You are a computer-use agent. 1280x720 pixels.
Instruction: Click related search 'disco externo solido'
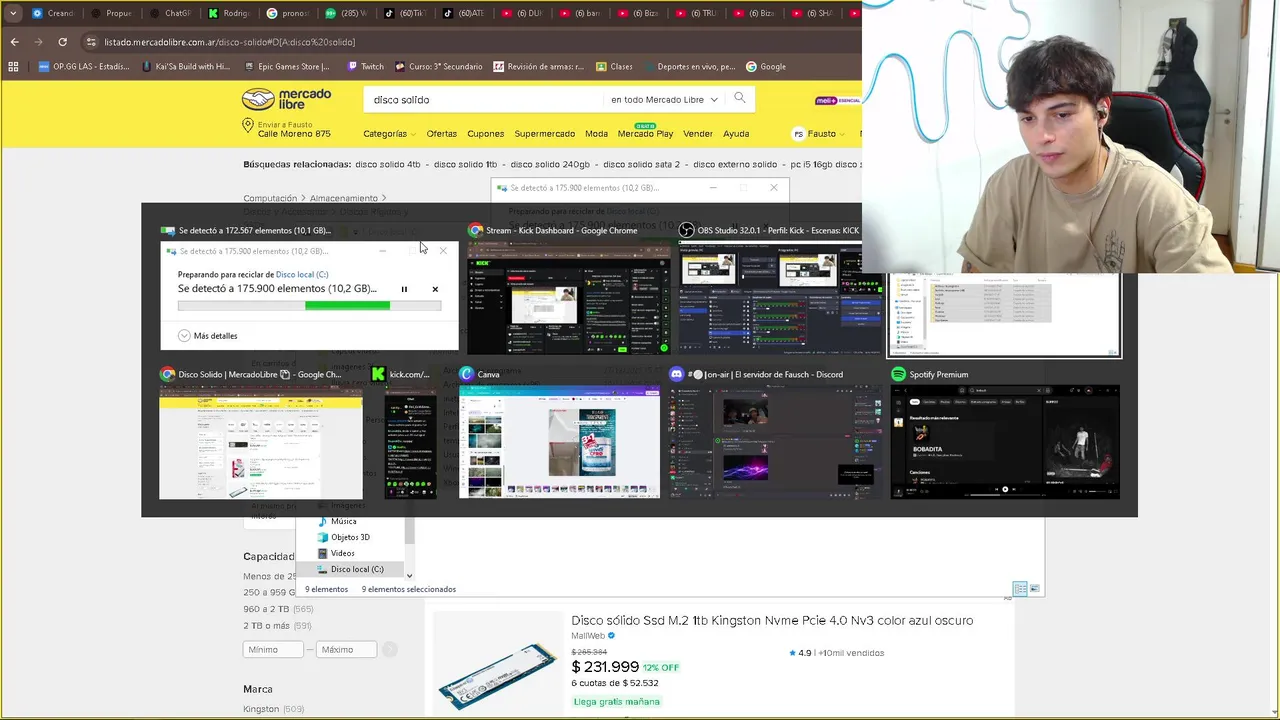point(734,164)
